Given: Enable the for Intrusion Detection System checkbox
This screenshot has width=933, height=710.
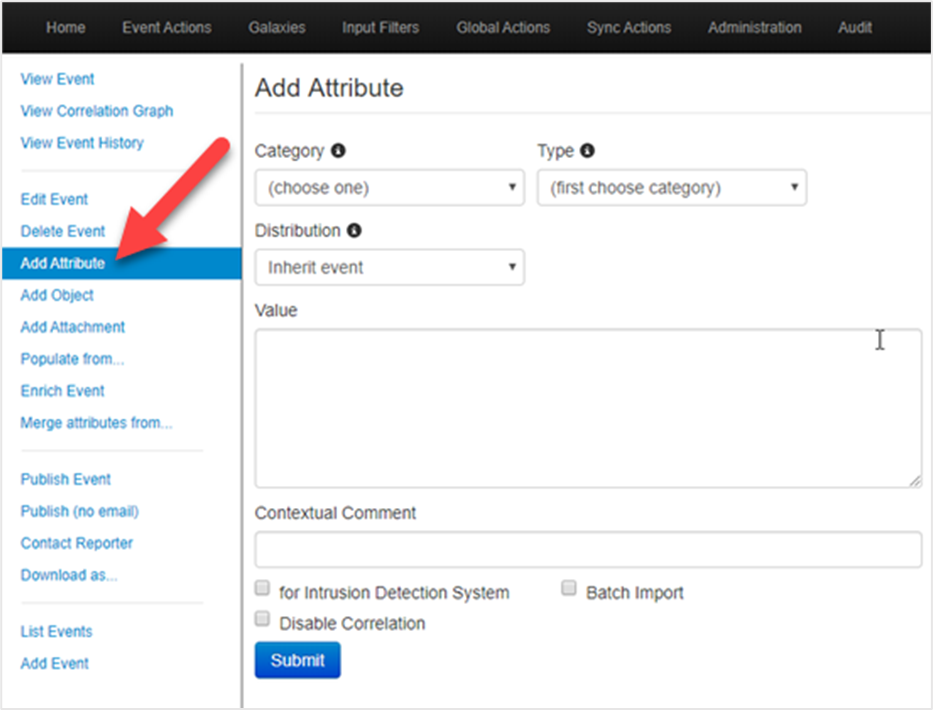Looking at the screenshot, I should pos(262,588).
